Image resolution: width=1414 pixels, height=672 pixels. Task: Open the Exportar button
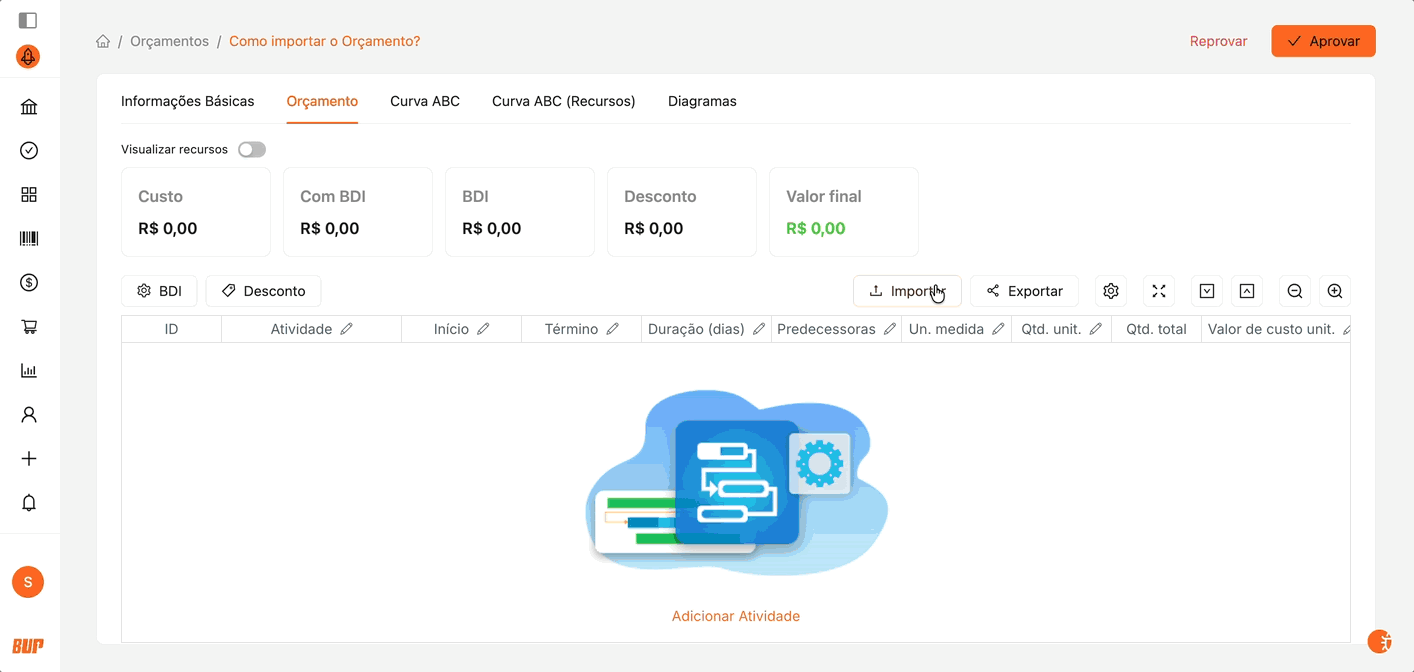click(x=1024, y=291)
